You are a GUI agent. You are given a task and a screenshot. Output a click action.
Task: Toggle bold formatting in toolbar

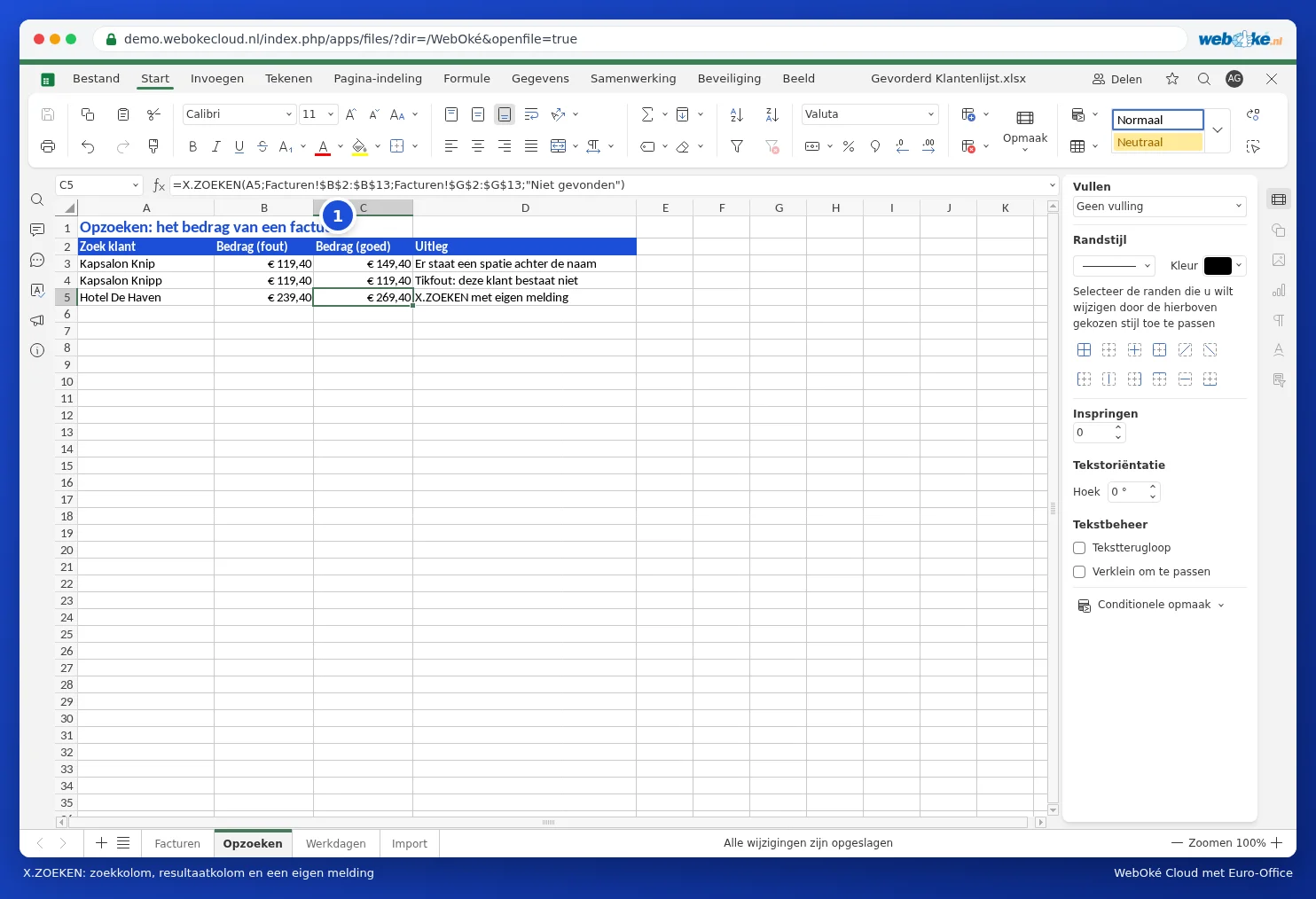point(192,146)
